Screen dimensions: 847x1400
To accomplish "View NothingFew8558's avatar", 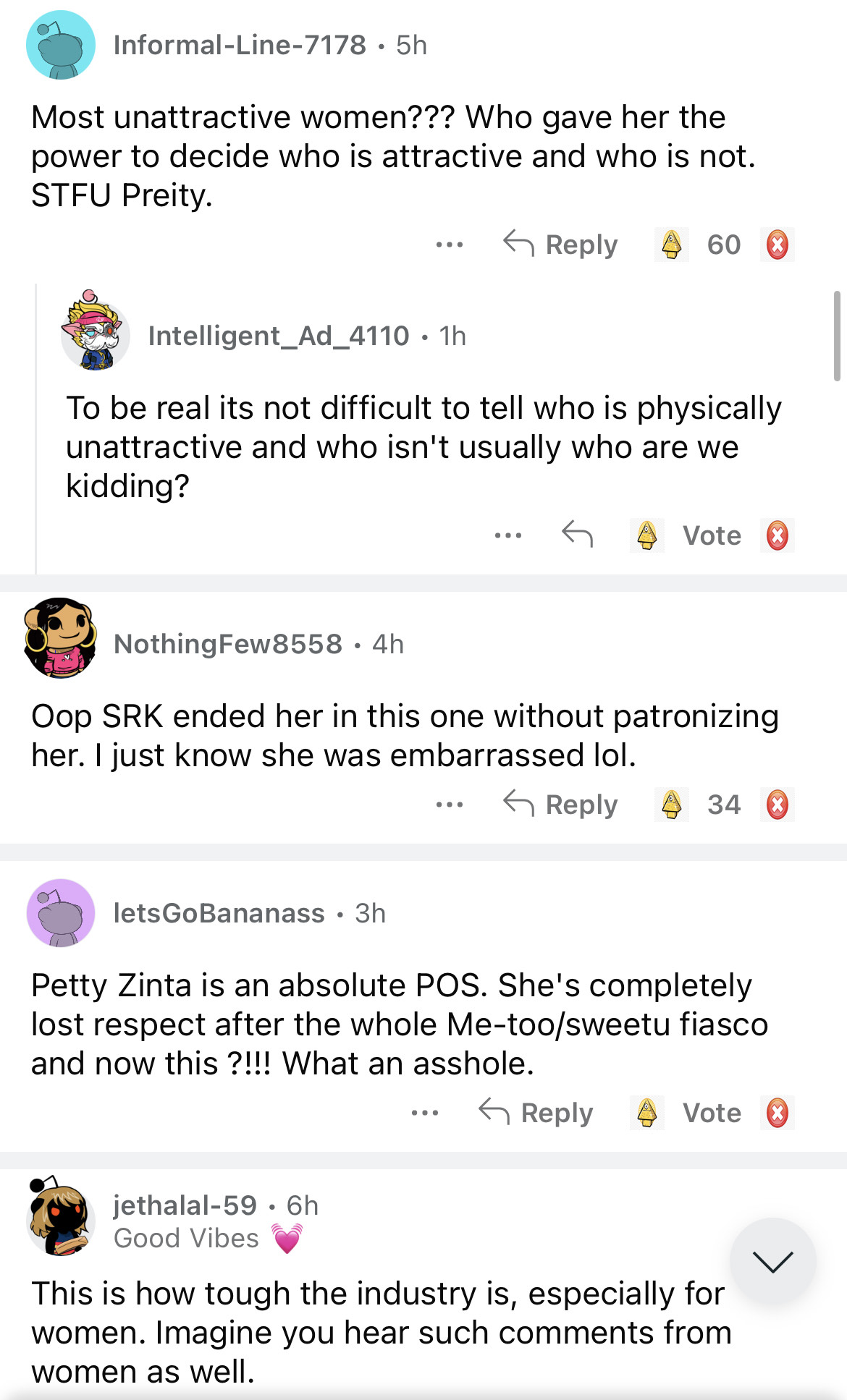I will click(61, 638).
